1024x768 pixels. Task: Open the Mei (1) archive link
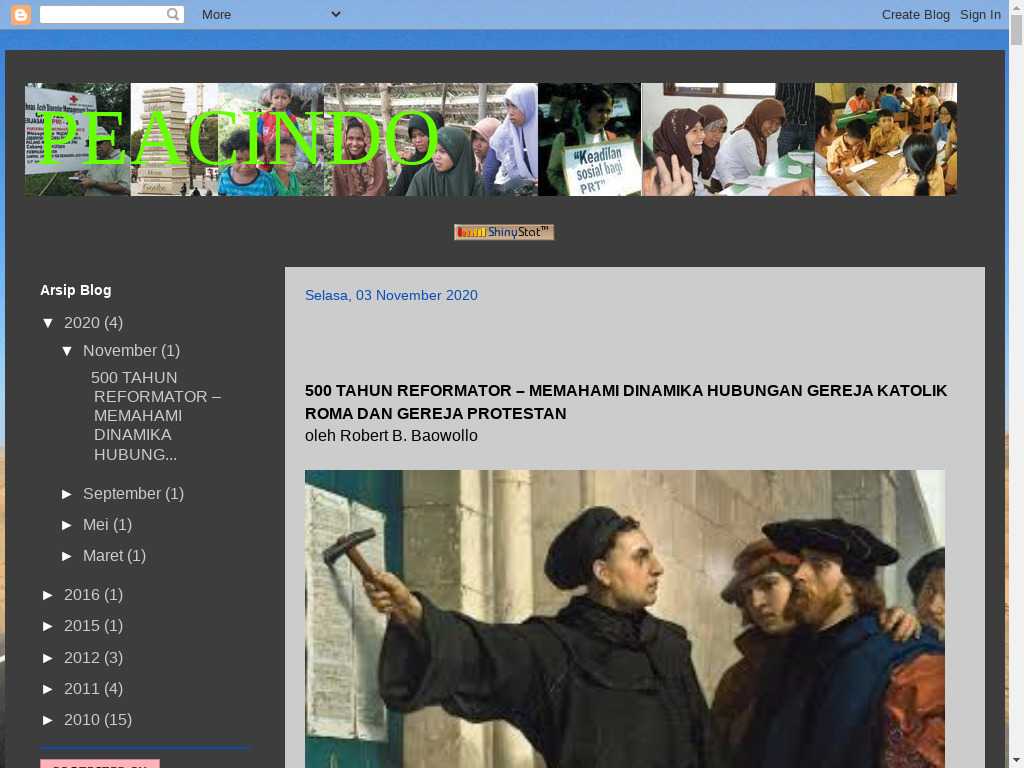click(x=95, y=525)
